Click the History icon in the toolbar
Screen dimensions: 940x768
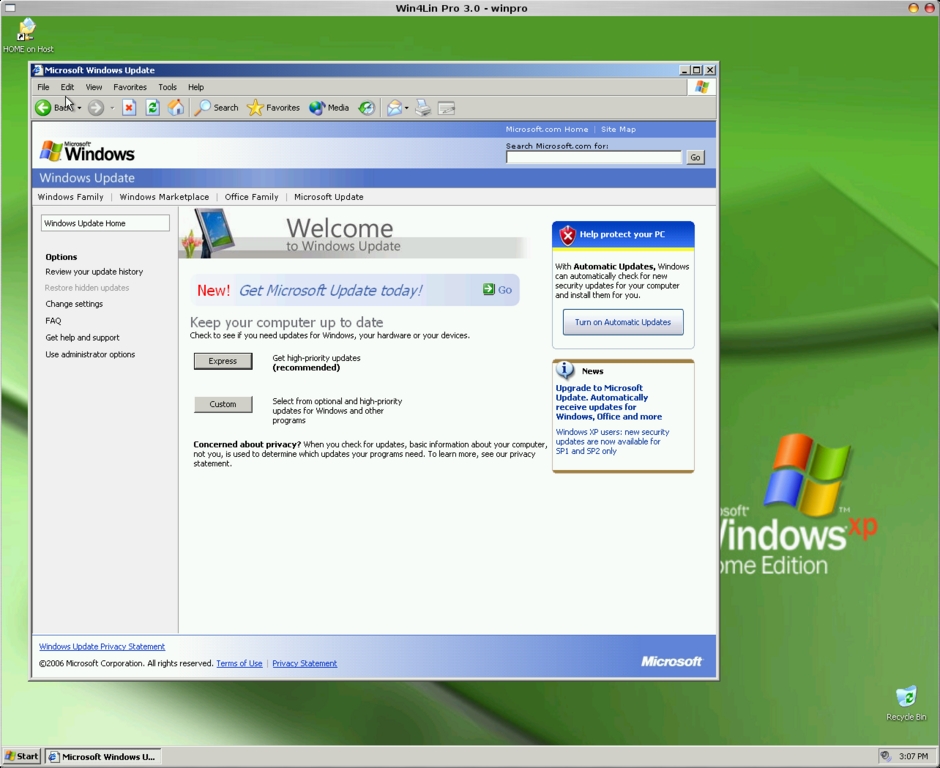[367, 108]
